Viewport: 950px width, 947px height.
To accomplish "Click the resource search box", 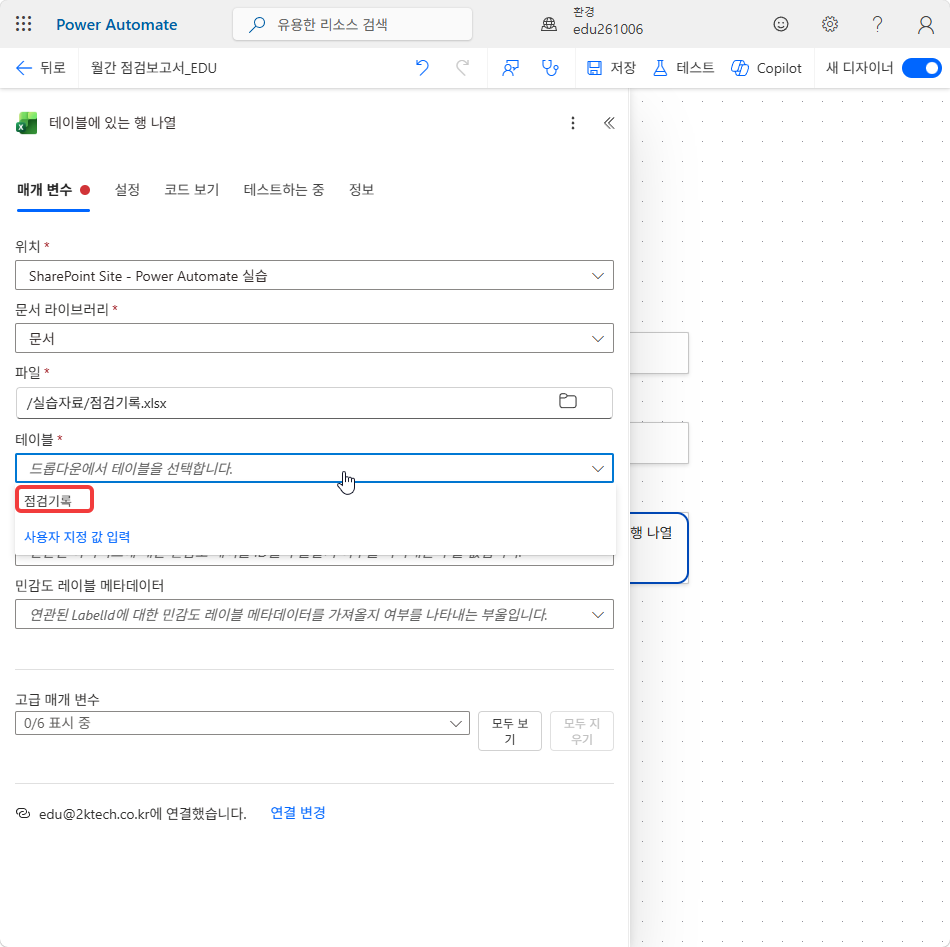I will (353, 24).
